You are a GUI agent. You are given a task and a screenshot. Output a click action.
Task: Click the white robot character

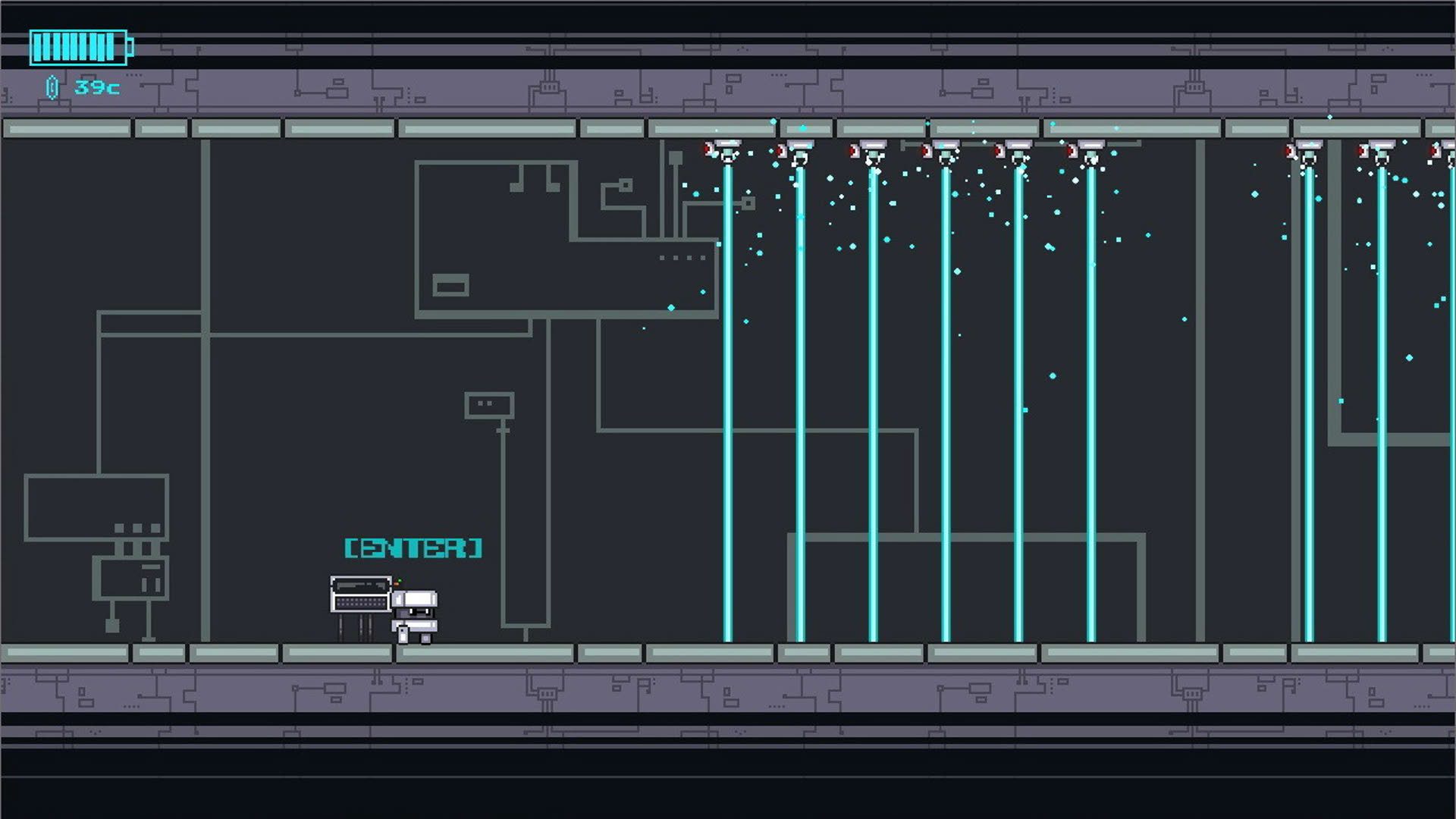[415, 617]
